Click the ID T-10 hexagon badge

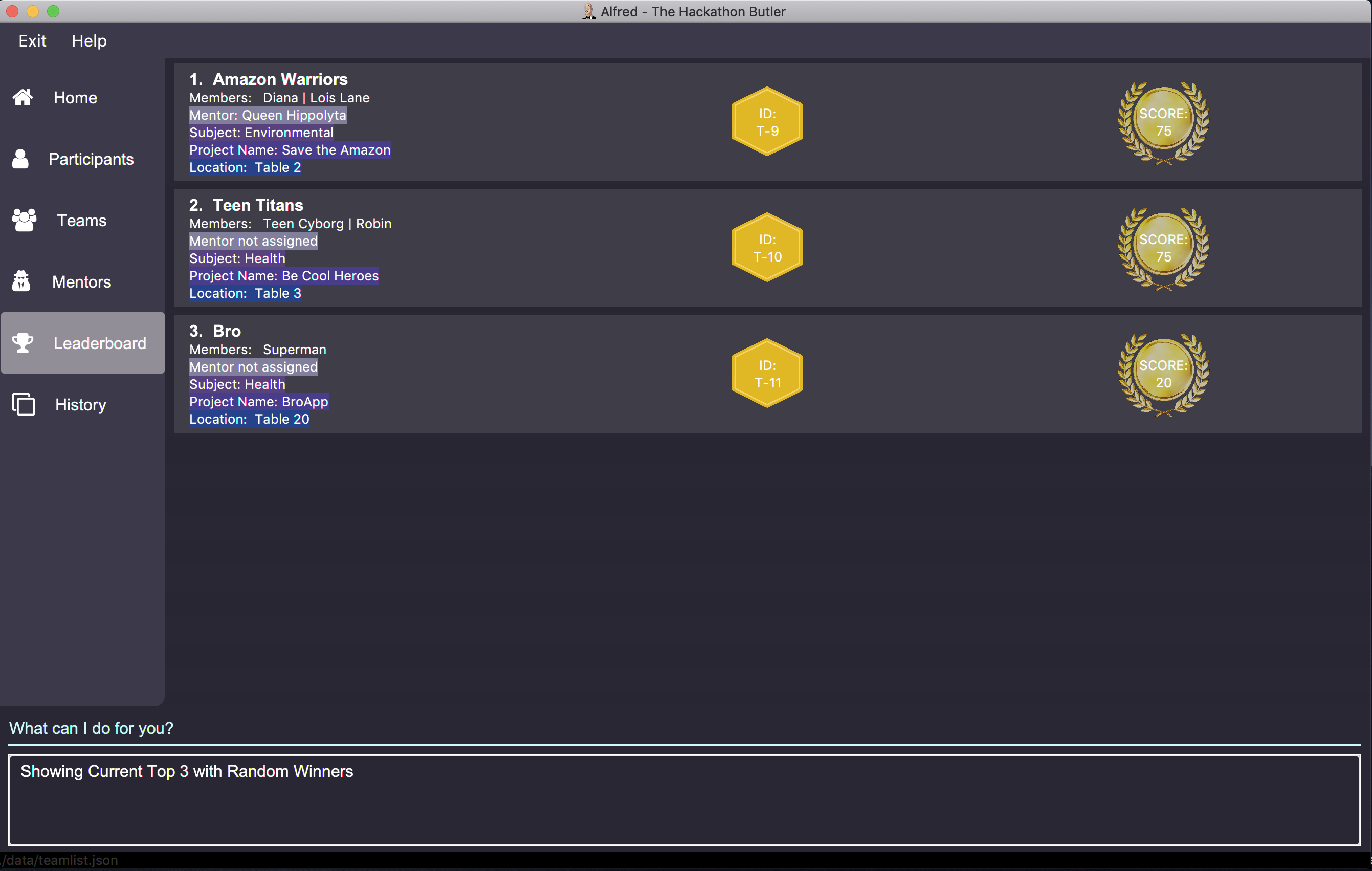click(x=767, y=247)
